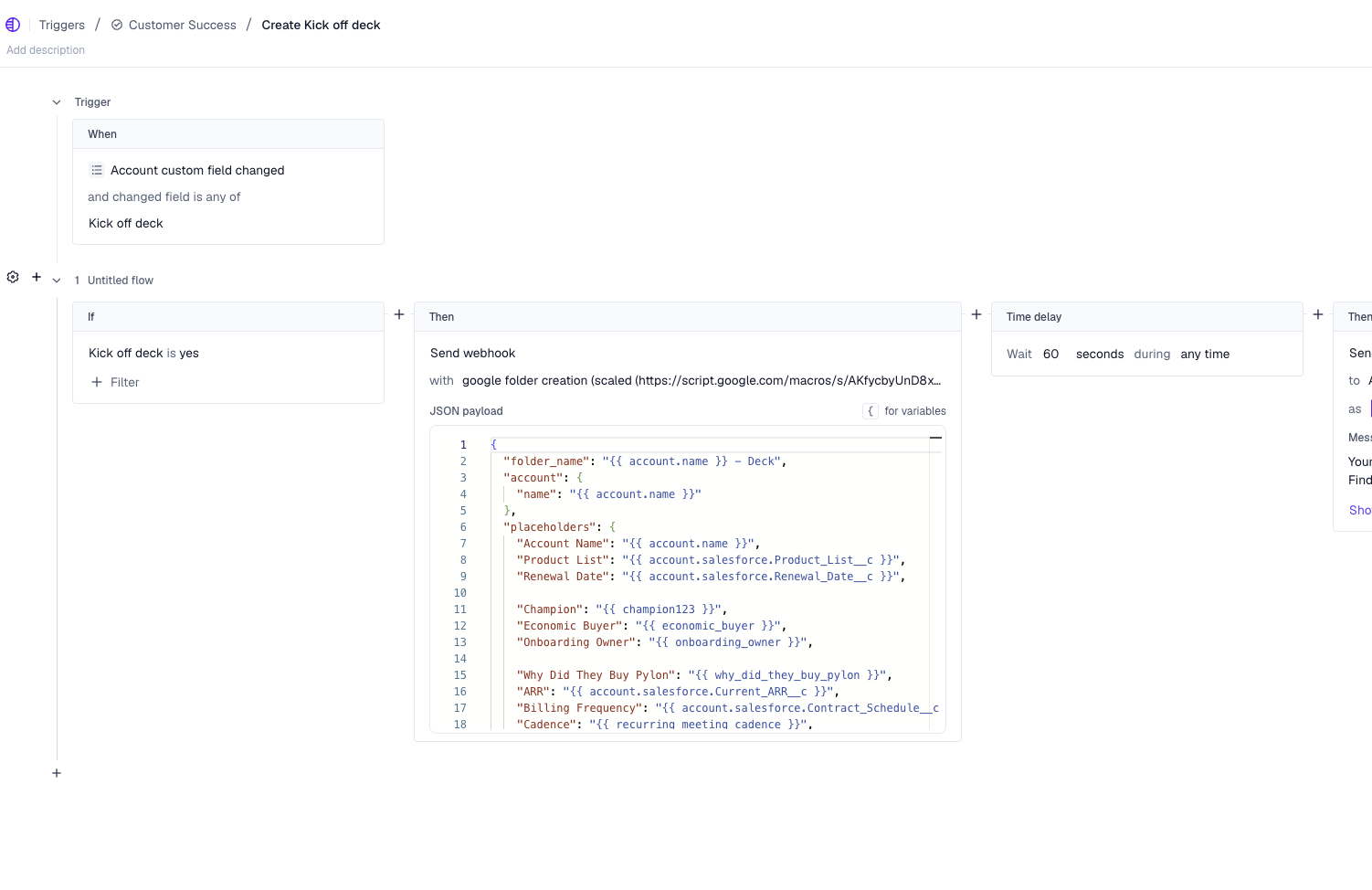Click plus icon after Time delay block
This screenshot has width=1372, height=890.
[1318, 314]
